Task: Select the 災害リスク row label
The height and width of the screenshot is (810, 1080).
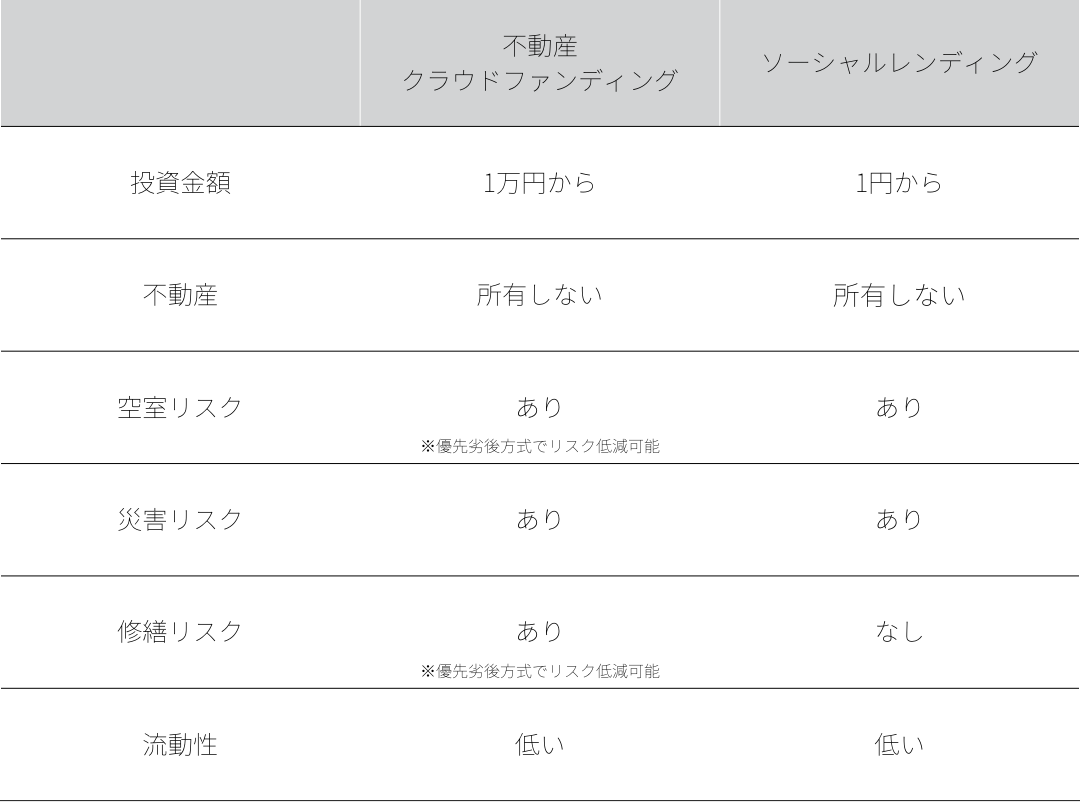Action: coord(180,519)
